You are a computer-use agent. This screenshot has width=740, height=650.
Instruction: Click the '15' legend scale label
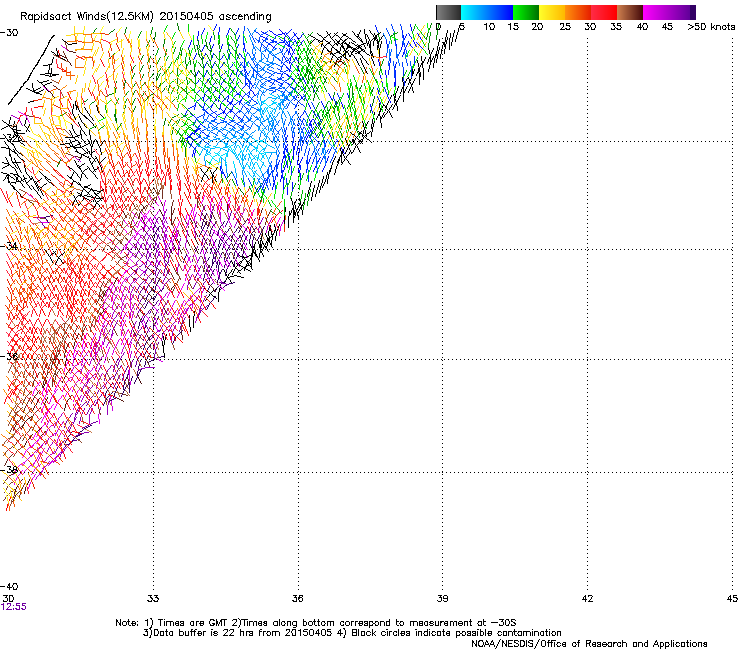513,27
